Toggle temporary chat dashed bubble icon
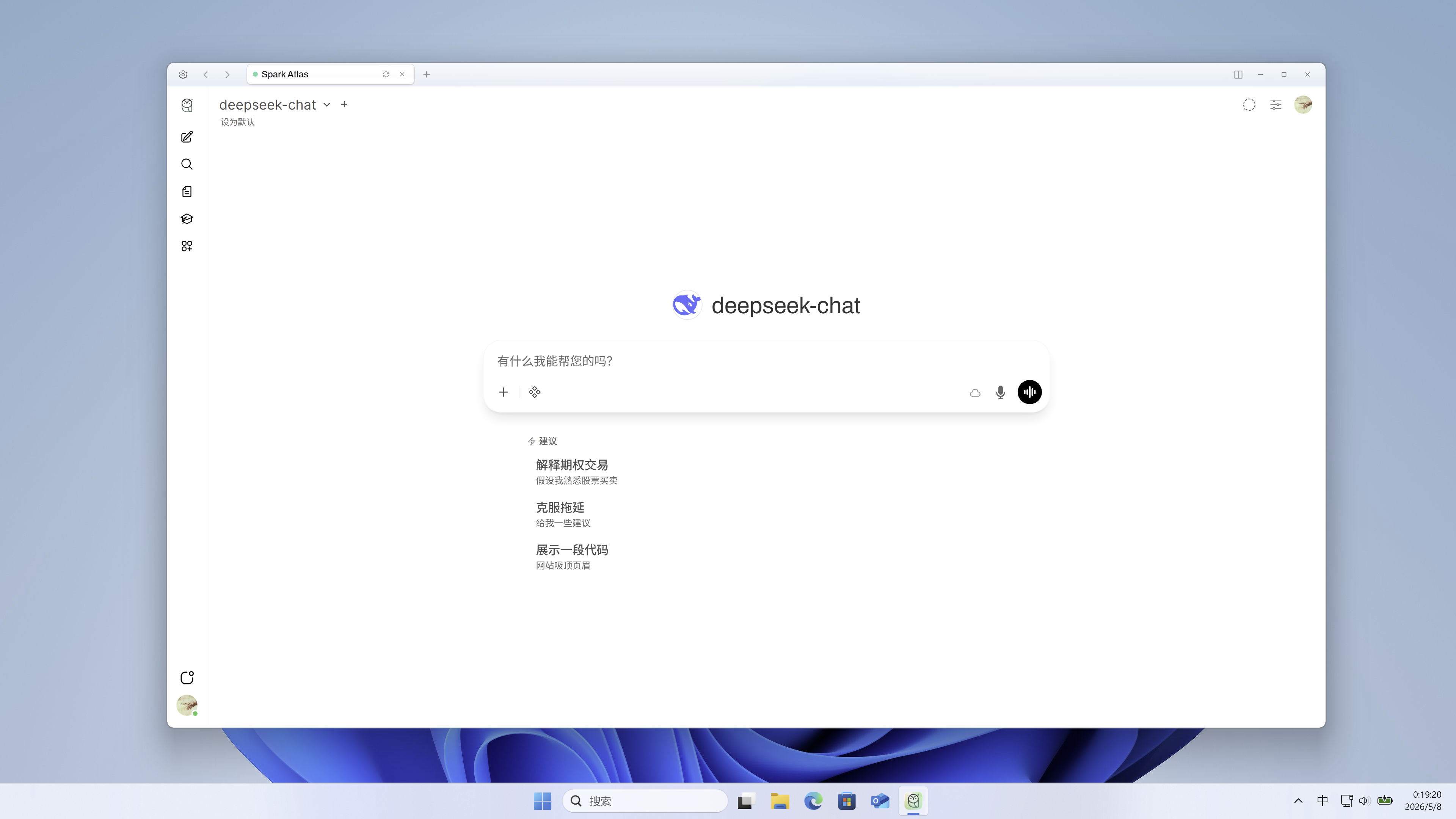 pos(1249,105)
